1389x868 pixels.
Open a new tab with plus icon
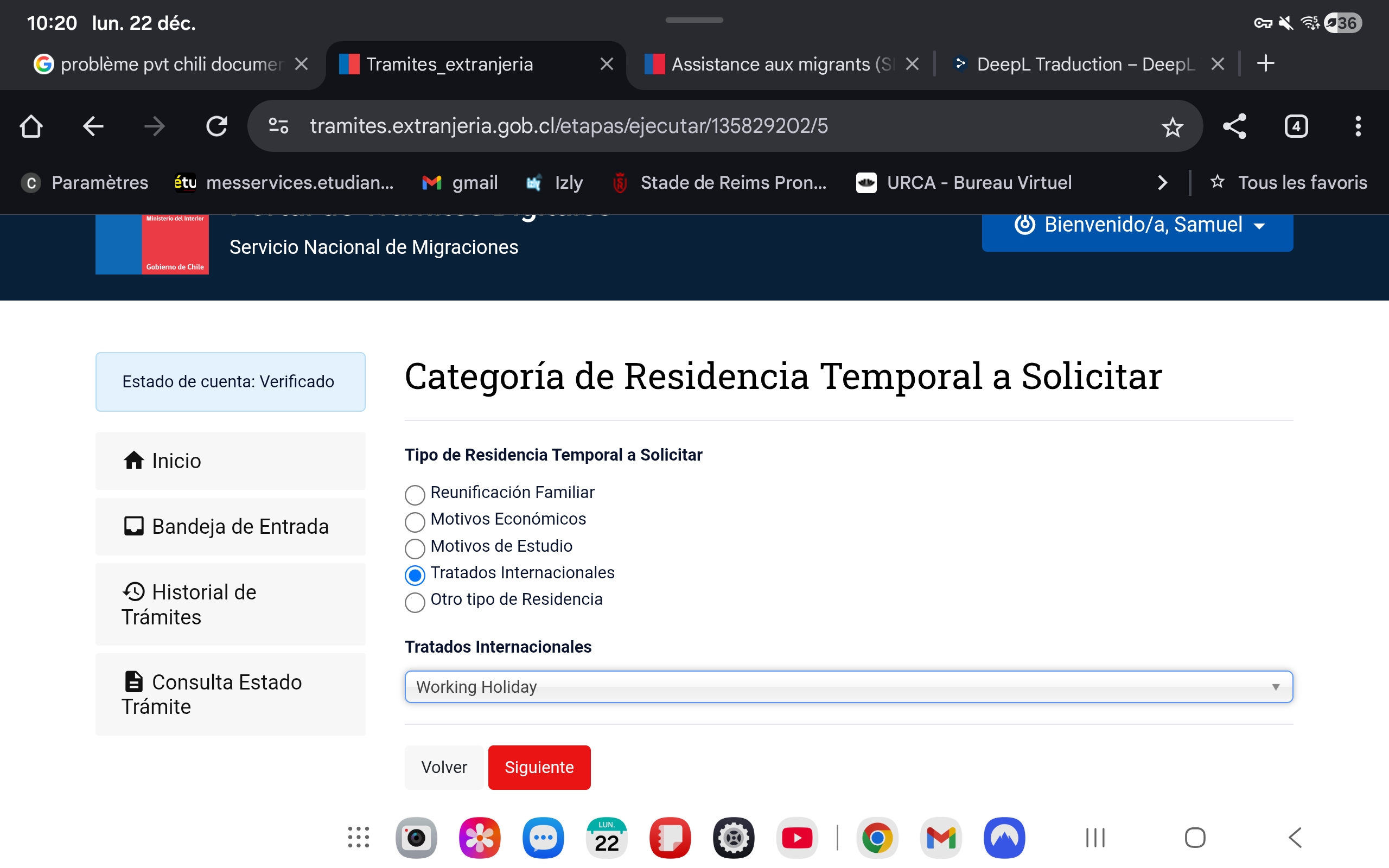pos(1265,63)
